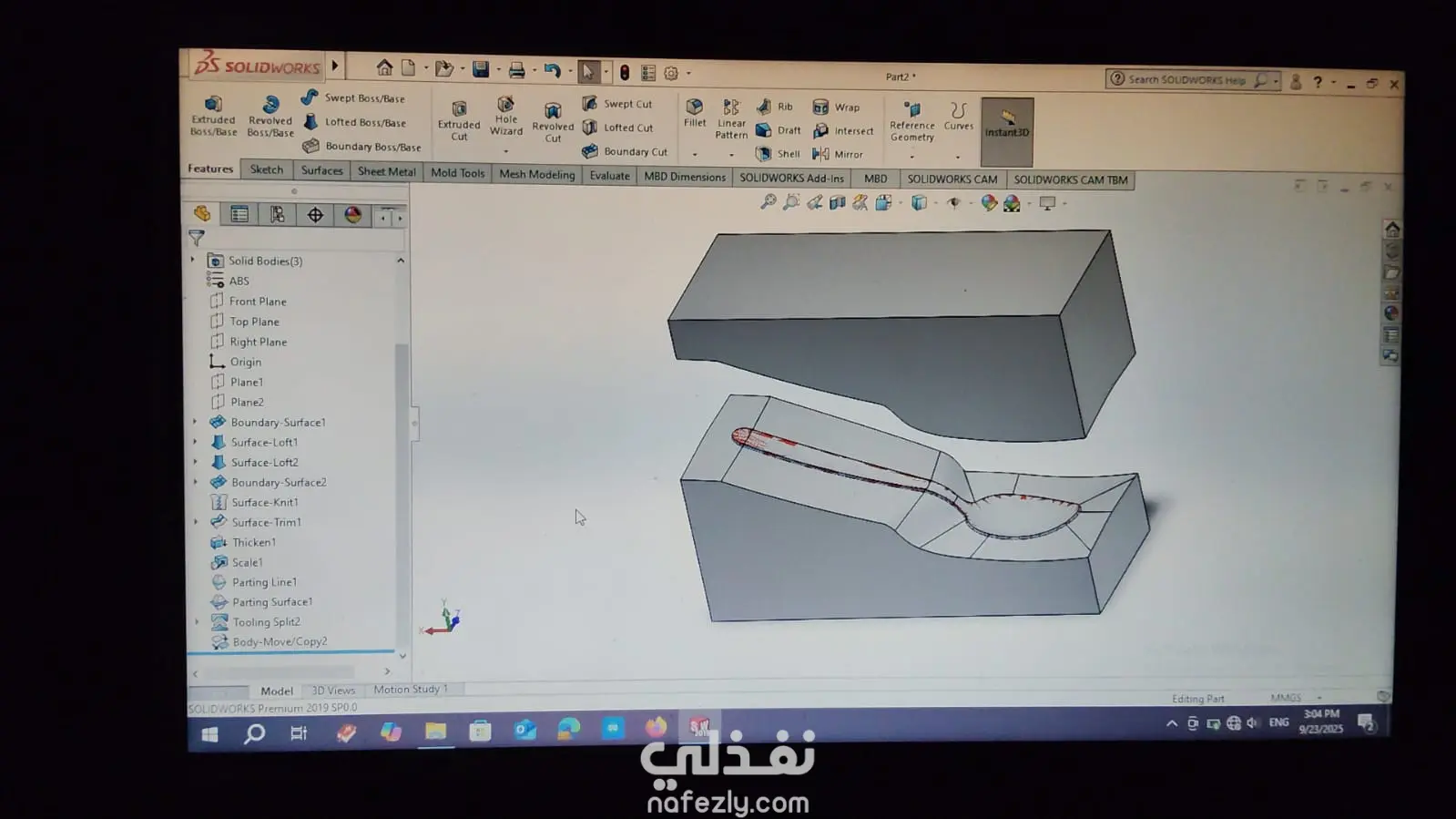Expand the Surface-Loft2 feature

click(x=195, y=462)
